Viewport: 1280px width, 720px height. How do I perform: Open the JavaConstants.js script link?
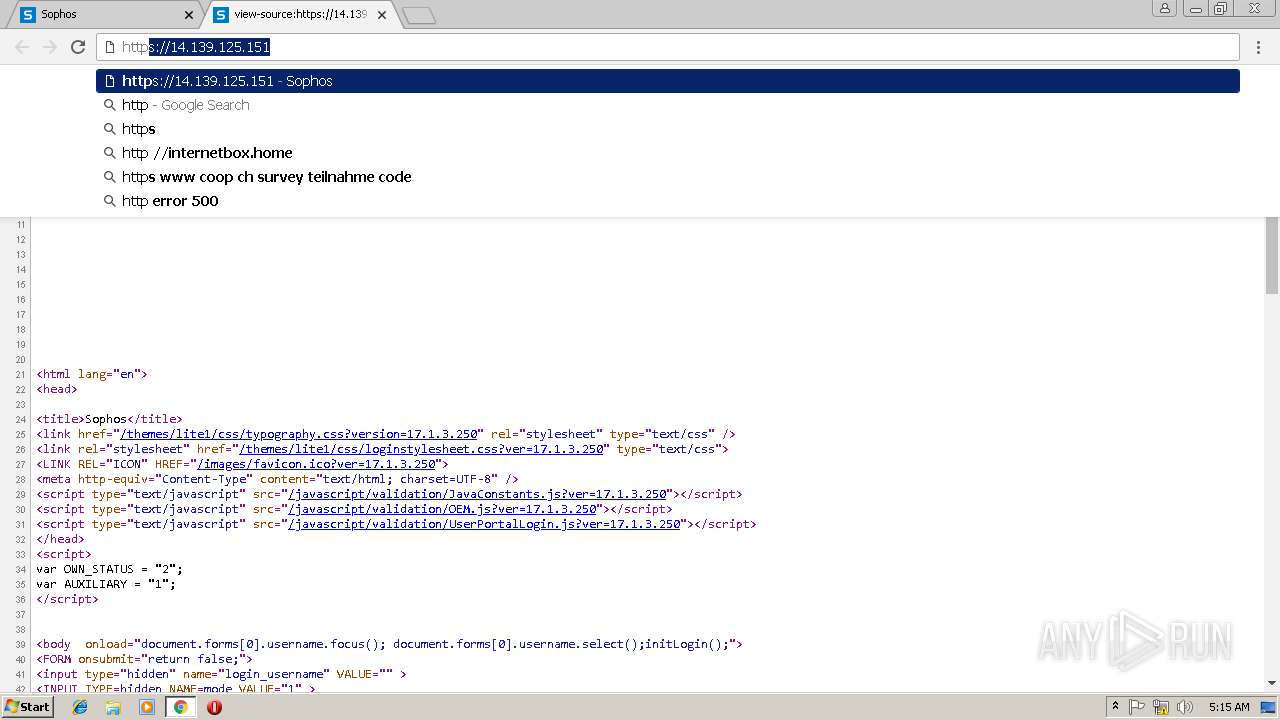[x=477, y=494]
